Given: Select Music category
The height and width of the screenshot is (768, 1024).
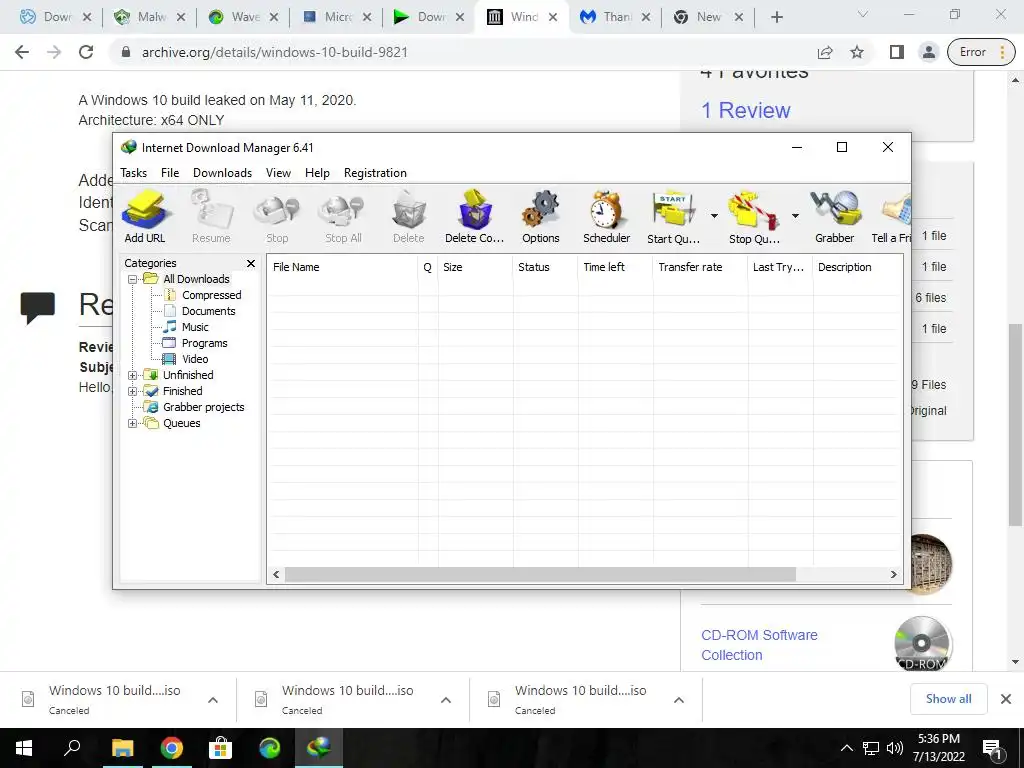Looking at the screenshot, I should [195, 327].
